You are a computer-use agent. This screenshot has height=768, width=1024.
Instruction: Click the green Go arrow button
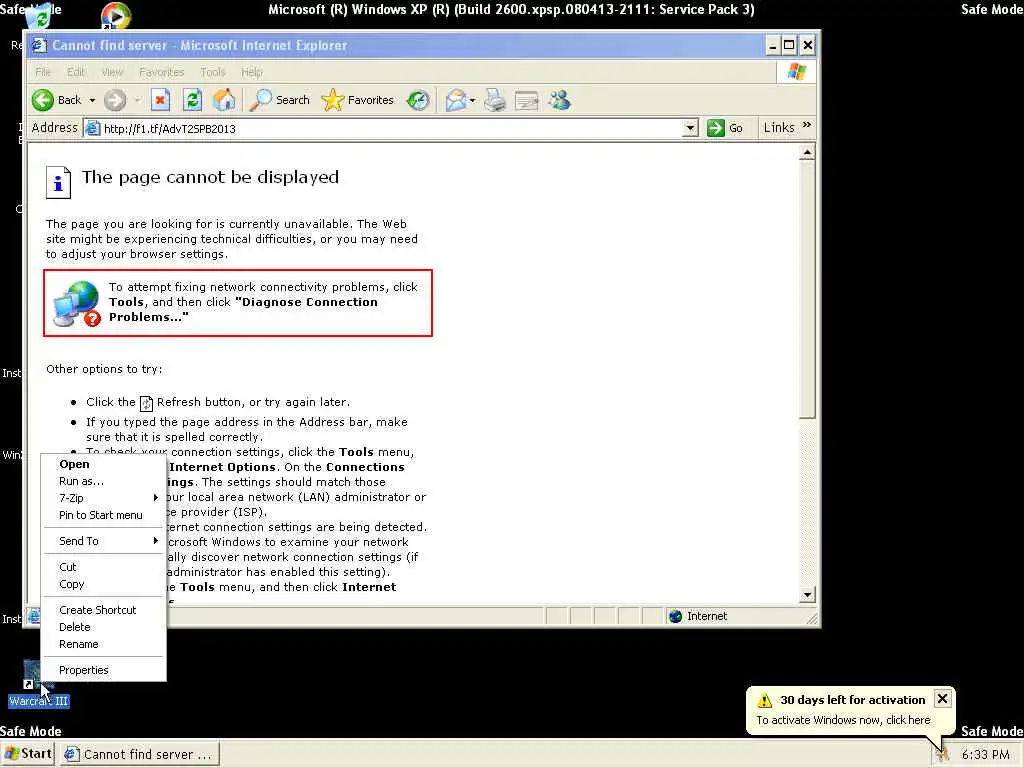click(x=716, y=128)
